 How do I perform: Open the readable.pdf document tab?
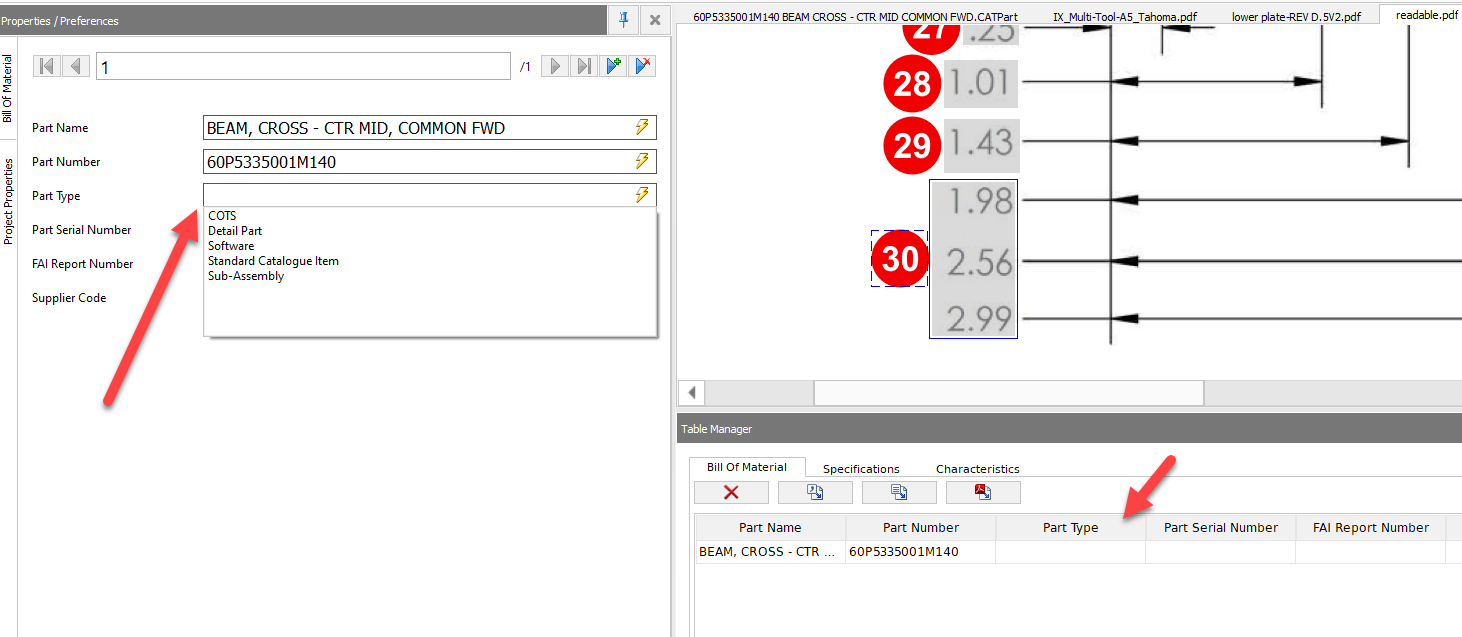(1426, 15)
